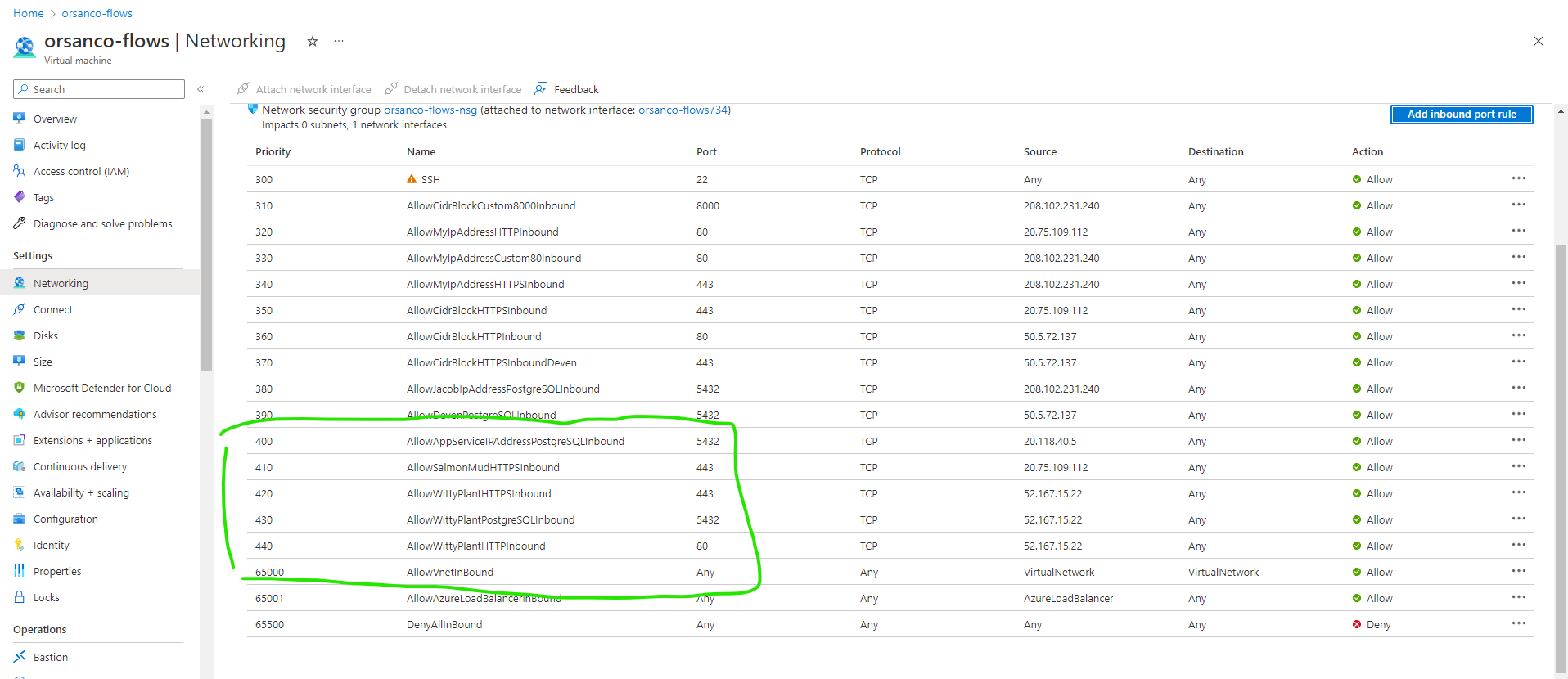Click the SSH rule warning triangle icon
This screenshot has height=679, width=1568.
pos(412,179)
